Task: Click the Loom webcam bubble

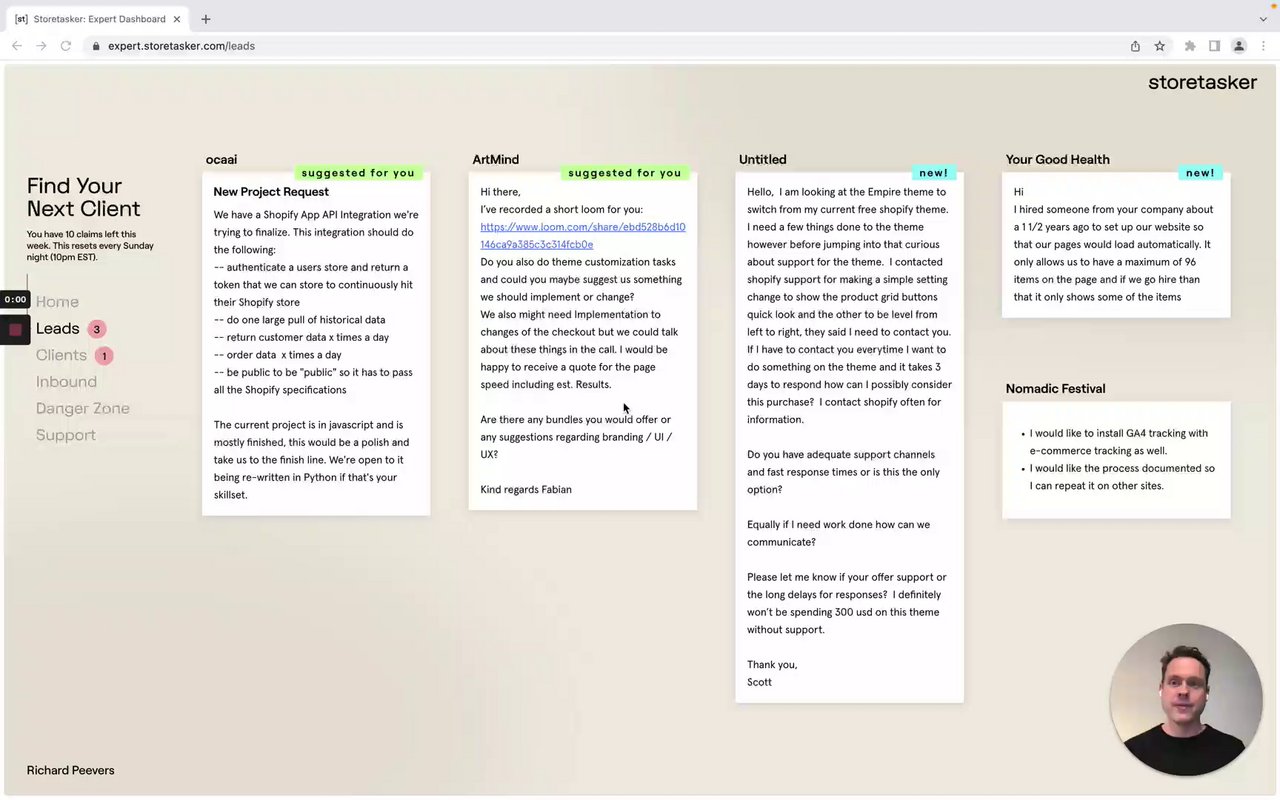Action: click(1186, 699)
